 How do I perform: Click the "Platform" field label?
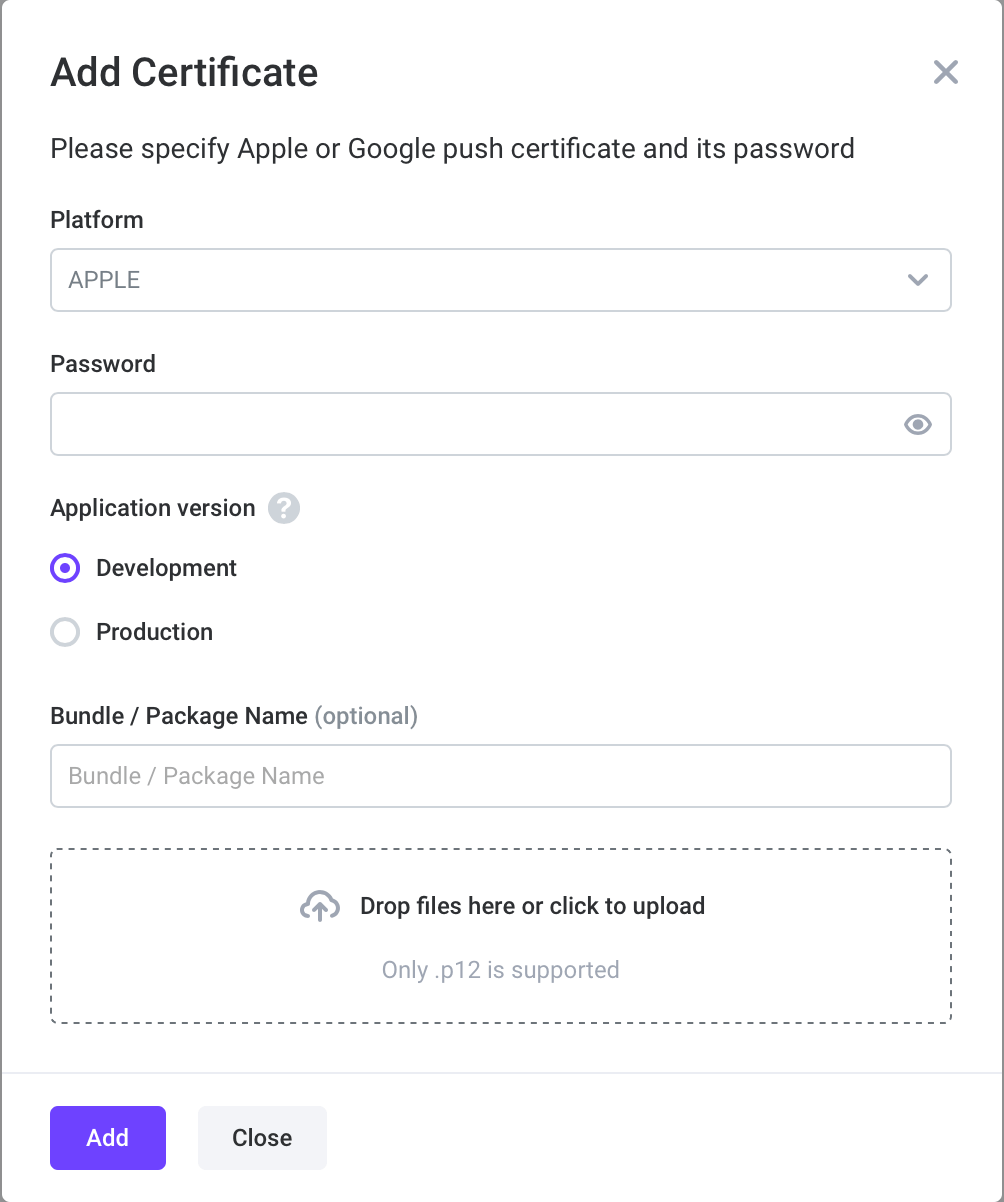tap(97, 220)
